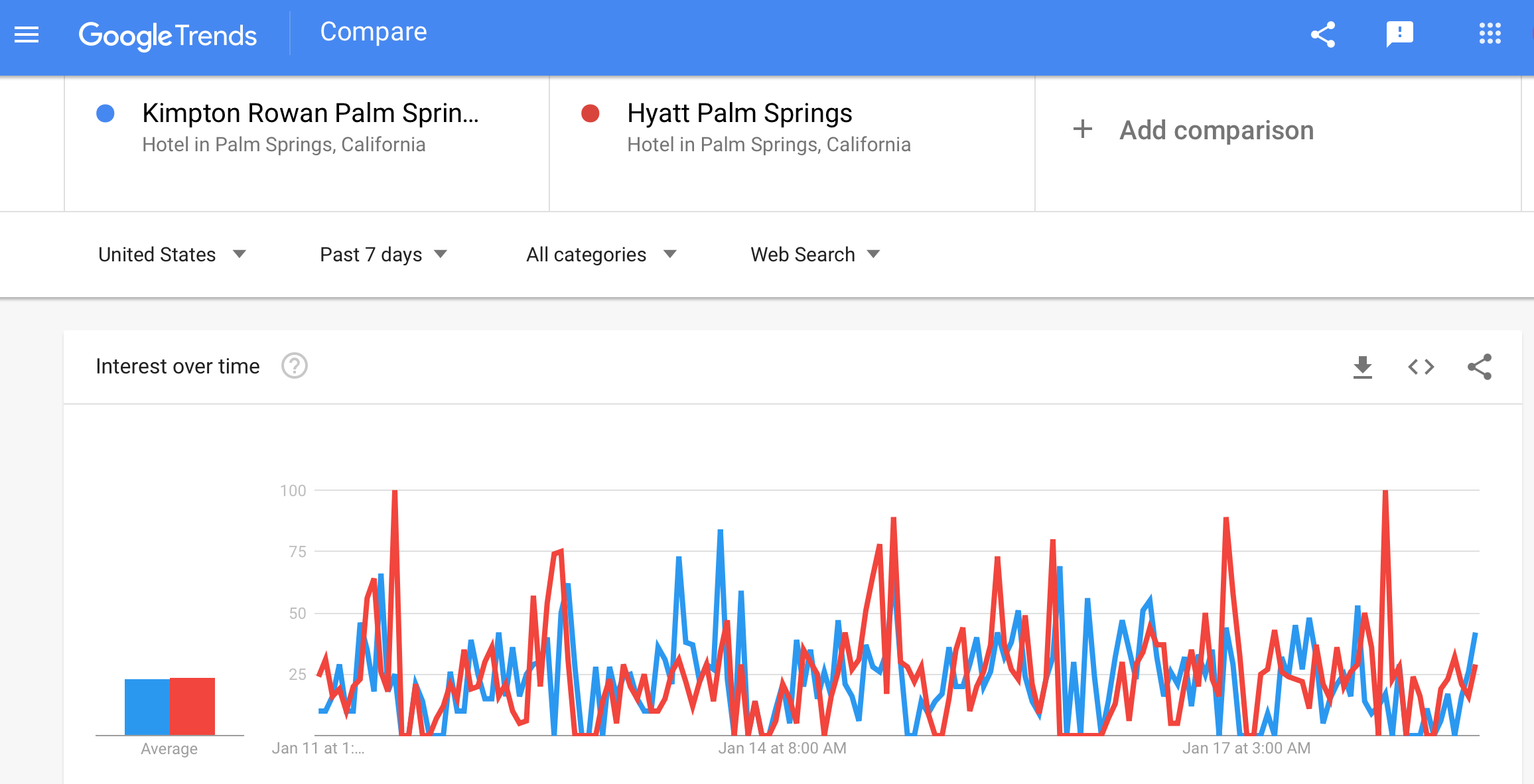
Task: Click the red average bar
Action: [192, 706]
